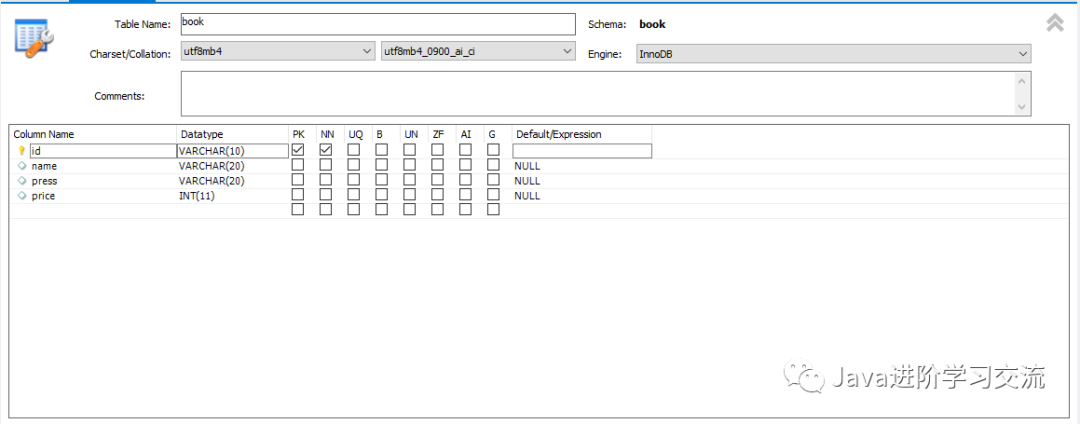Screen dimensions: 1080x424
Task: Open the utf8mb4_0900_ai_ci collation dropdown
Action: point(478,51)
